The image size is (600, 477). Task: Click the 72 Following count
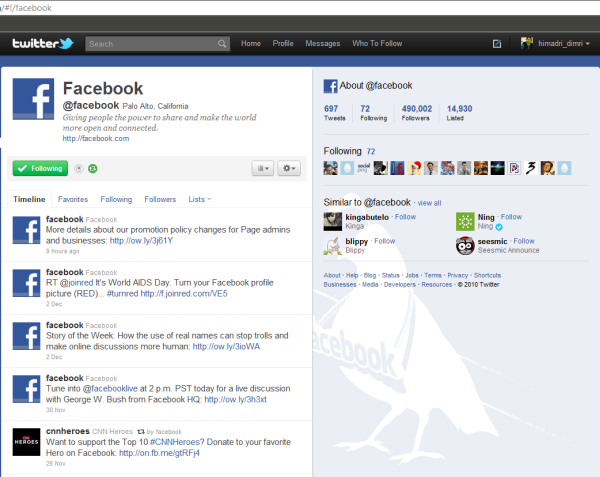click(373, 113)
